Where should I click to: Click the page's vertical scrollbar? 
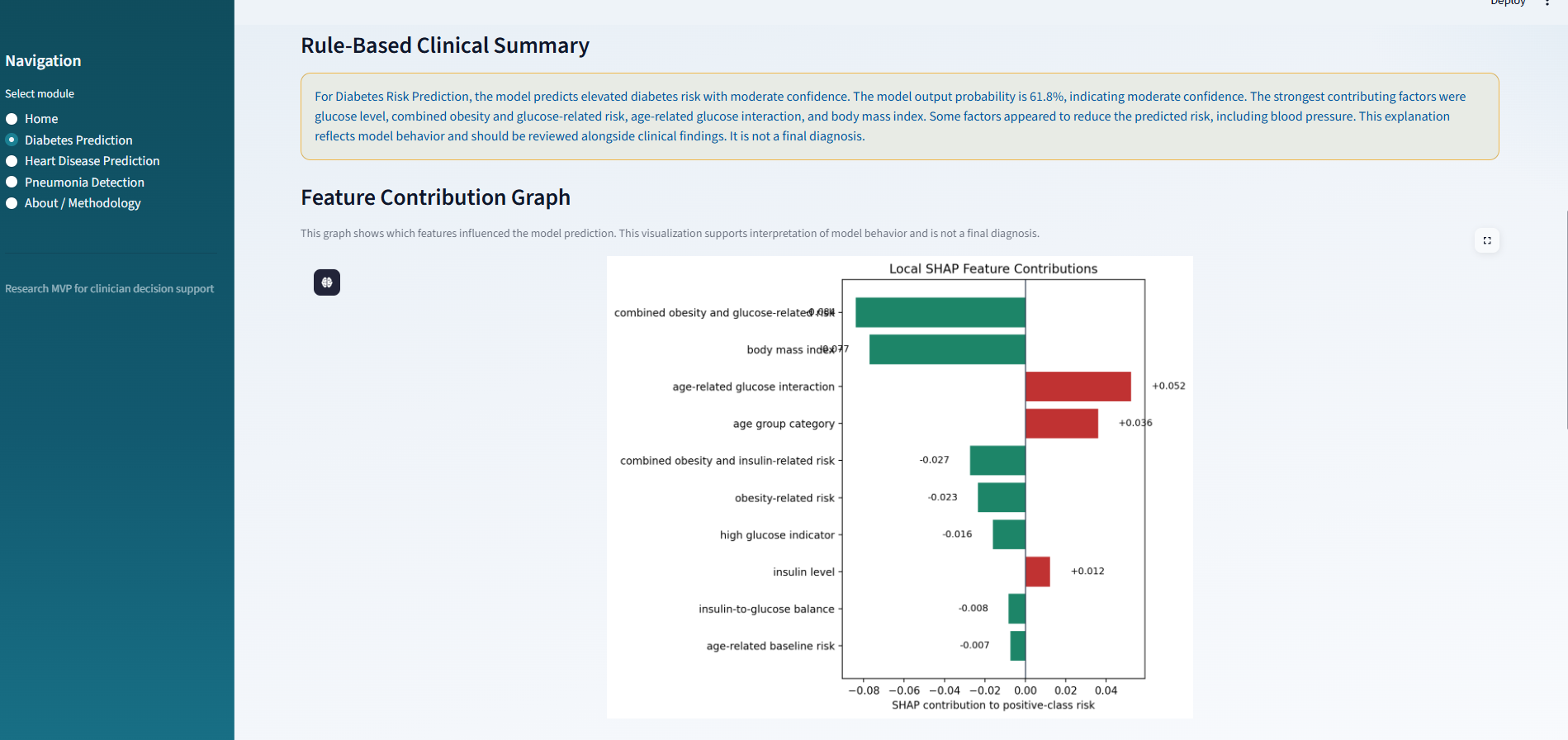[x=1566, y=320]
